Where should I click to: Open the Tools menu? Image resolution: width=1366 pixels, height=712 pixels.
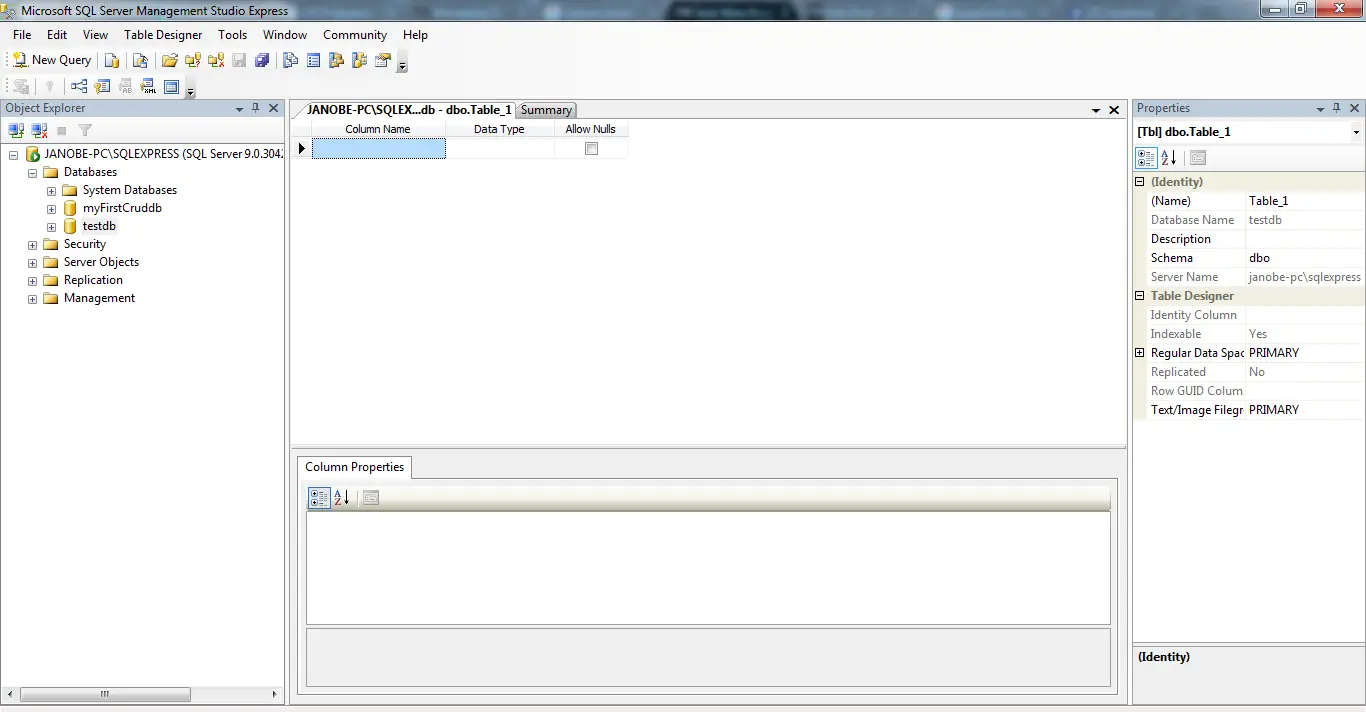coord(233,35)
